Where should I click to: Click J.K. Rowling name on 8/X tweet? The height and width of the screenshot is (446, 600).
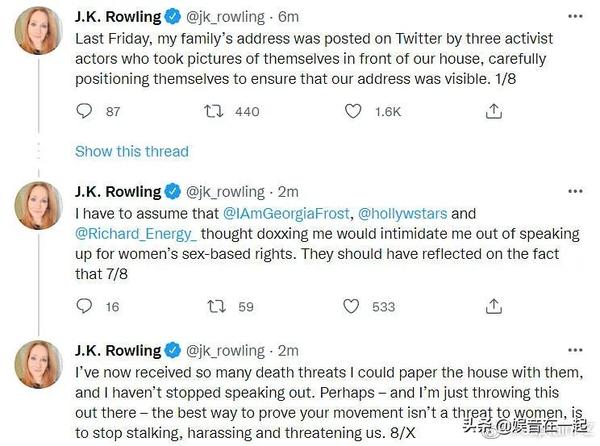pos(118,350)
